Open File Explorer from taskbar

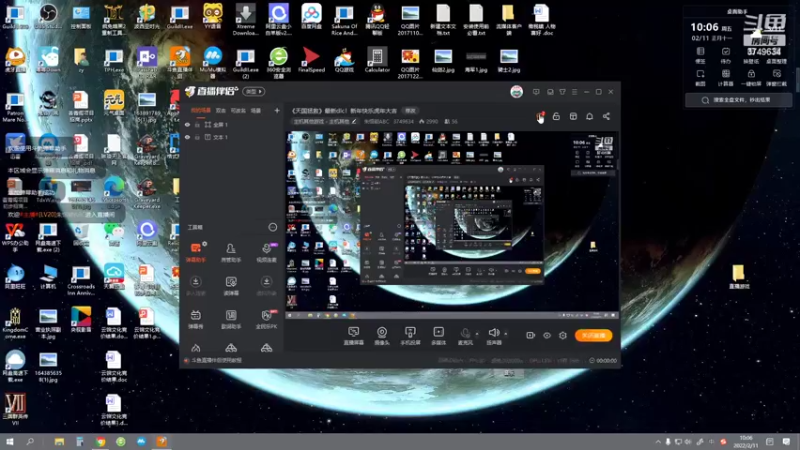(59, 442)
